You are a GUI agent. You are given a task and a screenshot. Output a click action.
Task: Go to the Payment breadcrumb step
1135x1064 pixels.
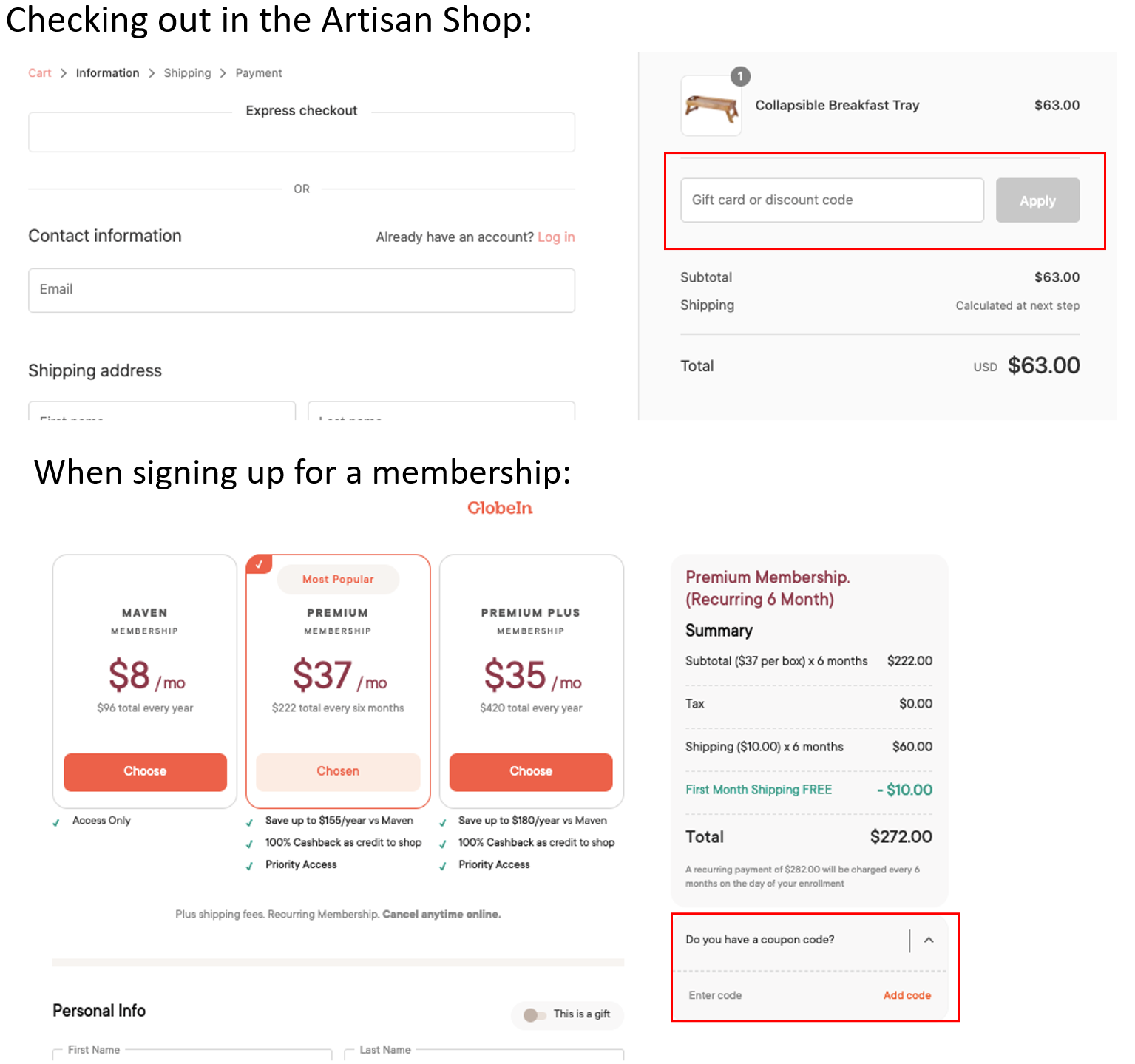point(259,73)
